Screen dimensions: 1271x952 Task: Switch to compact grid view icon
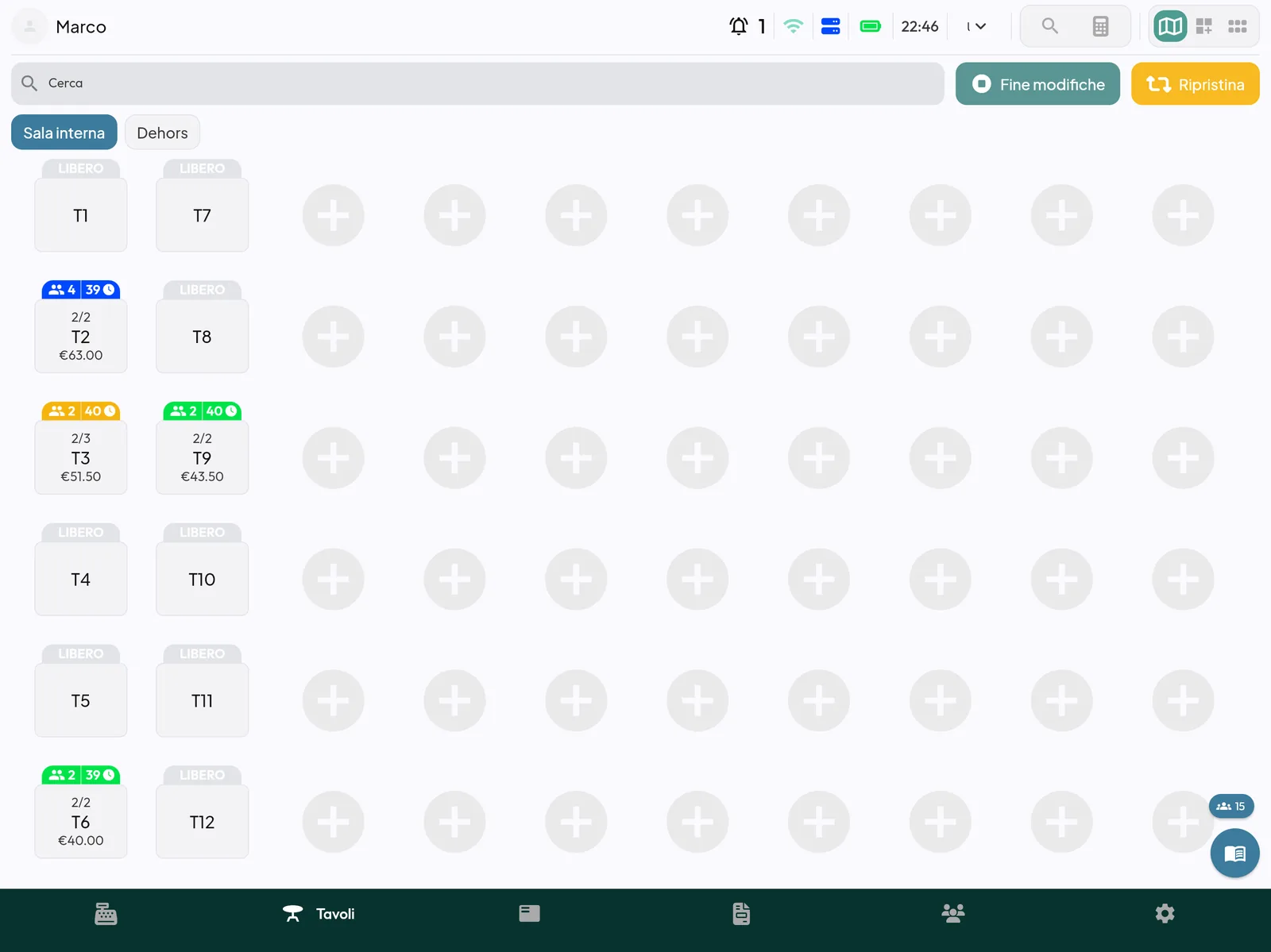(1237, 26)
